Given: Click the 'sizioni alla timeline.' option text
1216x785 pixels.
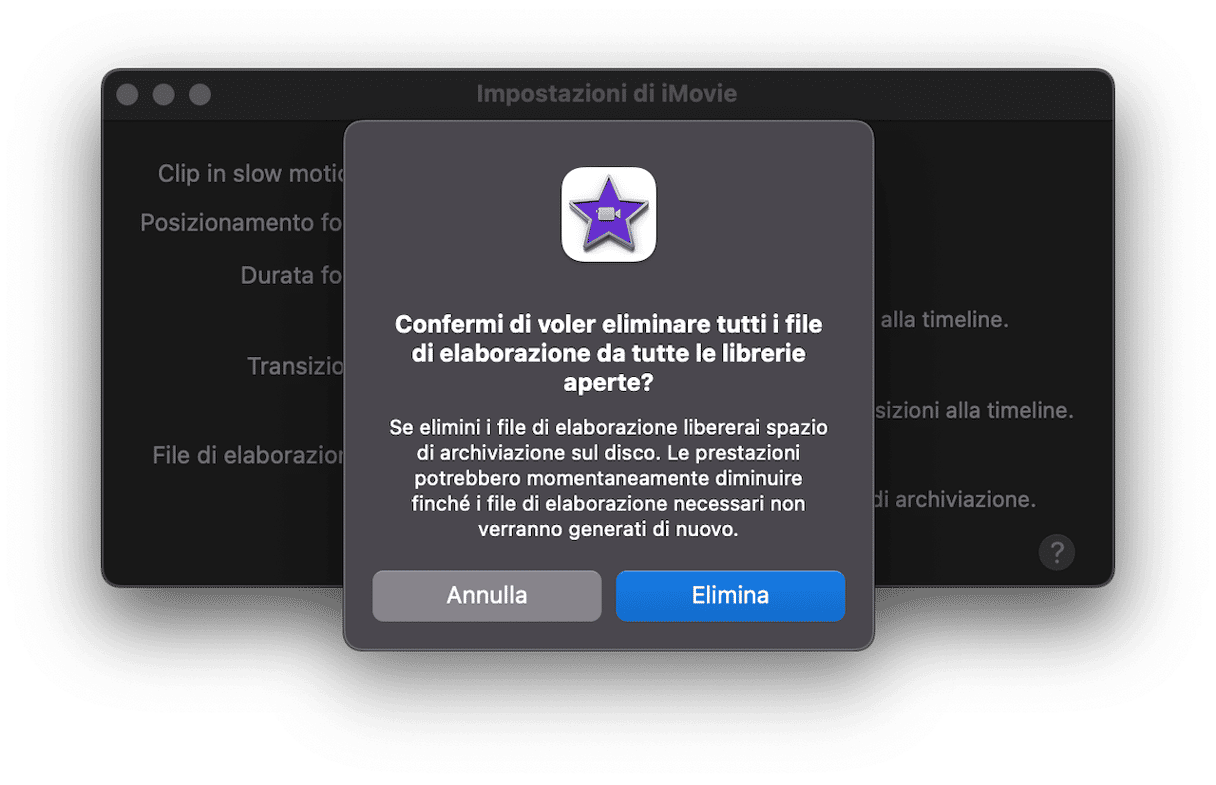Looking at the screenshot, I should point(974,410).
